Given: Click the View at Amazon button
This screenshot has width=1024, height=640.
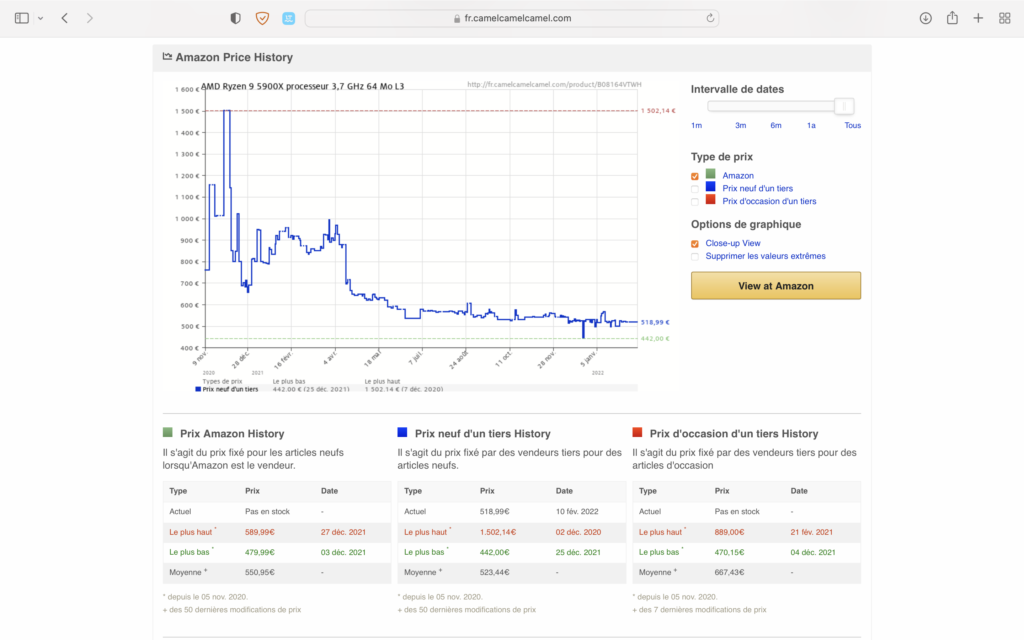Looking at the screenshot, I should (x=776, y=285).
